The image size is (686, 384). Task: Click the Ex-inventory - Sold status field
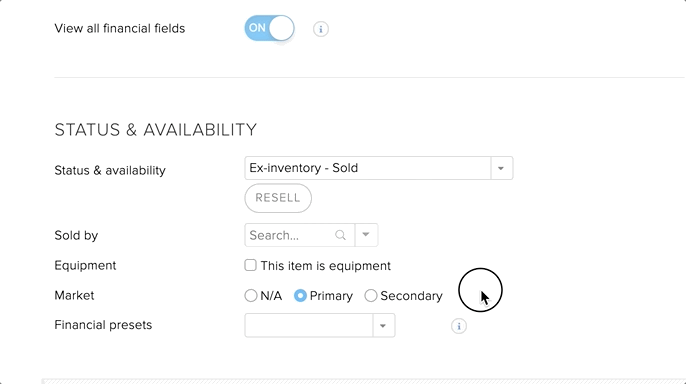tap(368, 168)
